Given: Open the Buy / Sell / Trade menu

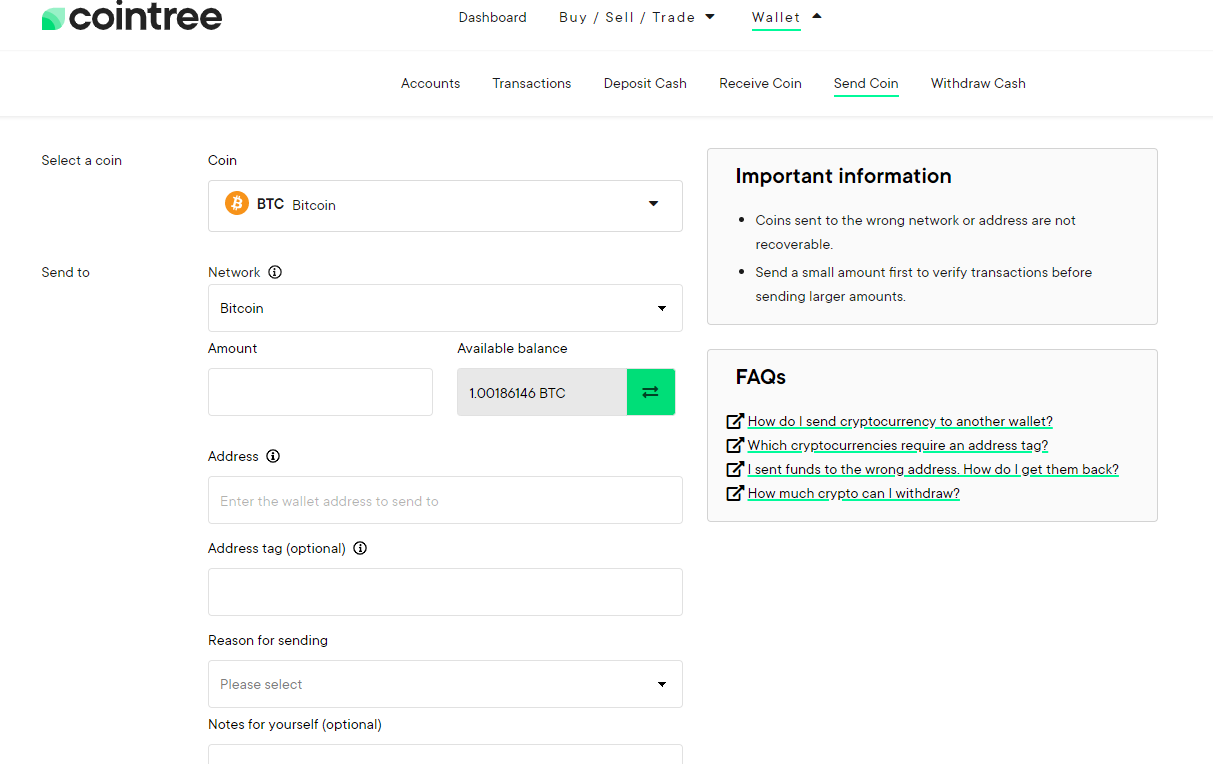Looking at the screenshot, I should [x=627, y=17].
